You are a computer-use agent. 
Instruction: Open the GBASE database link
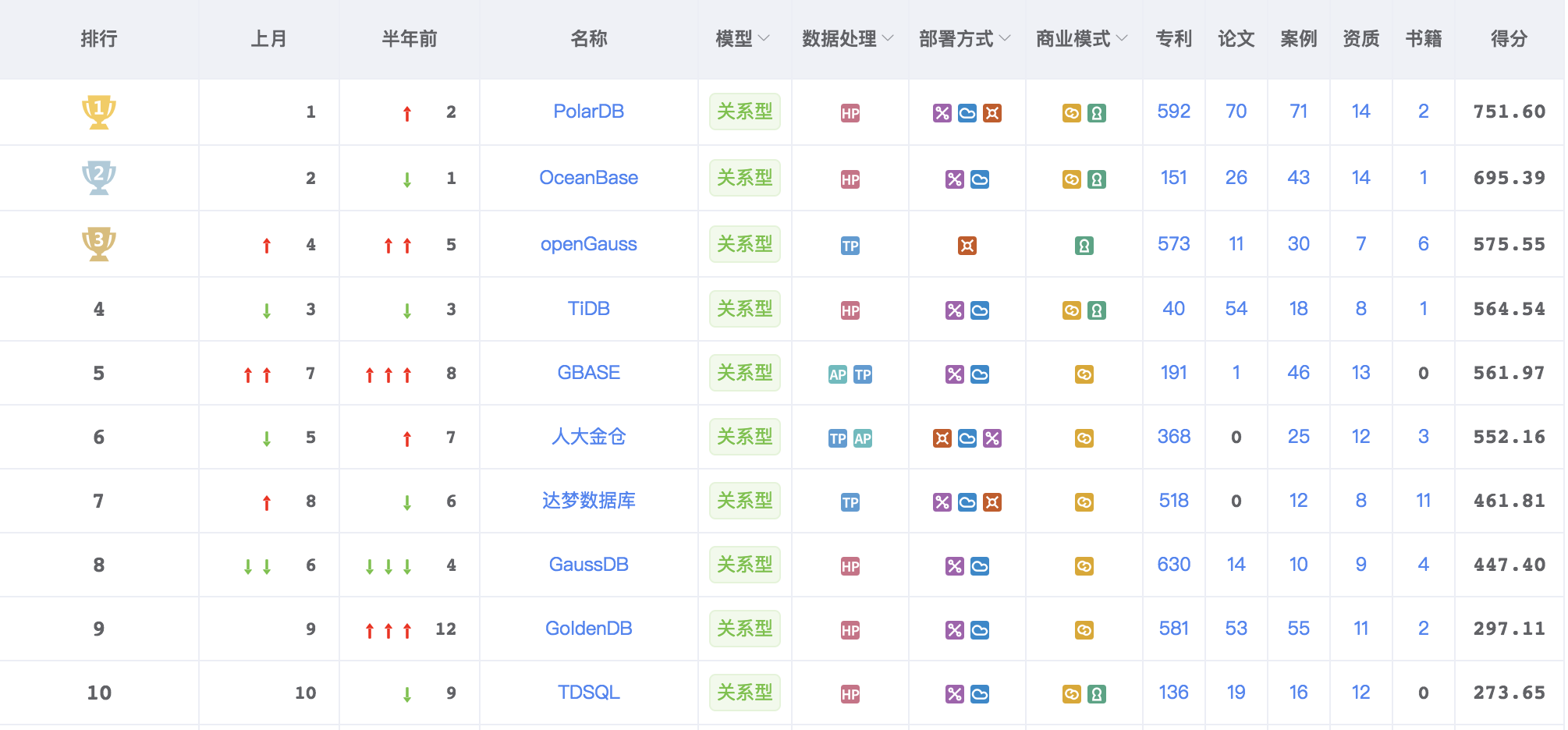coord(589,373)
